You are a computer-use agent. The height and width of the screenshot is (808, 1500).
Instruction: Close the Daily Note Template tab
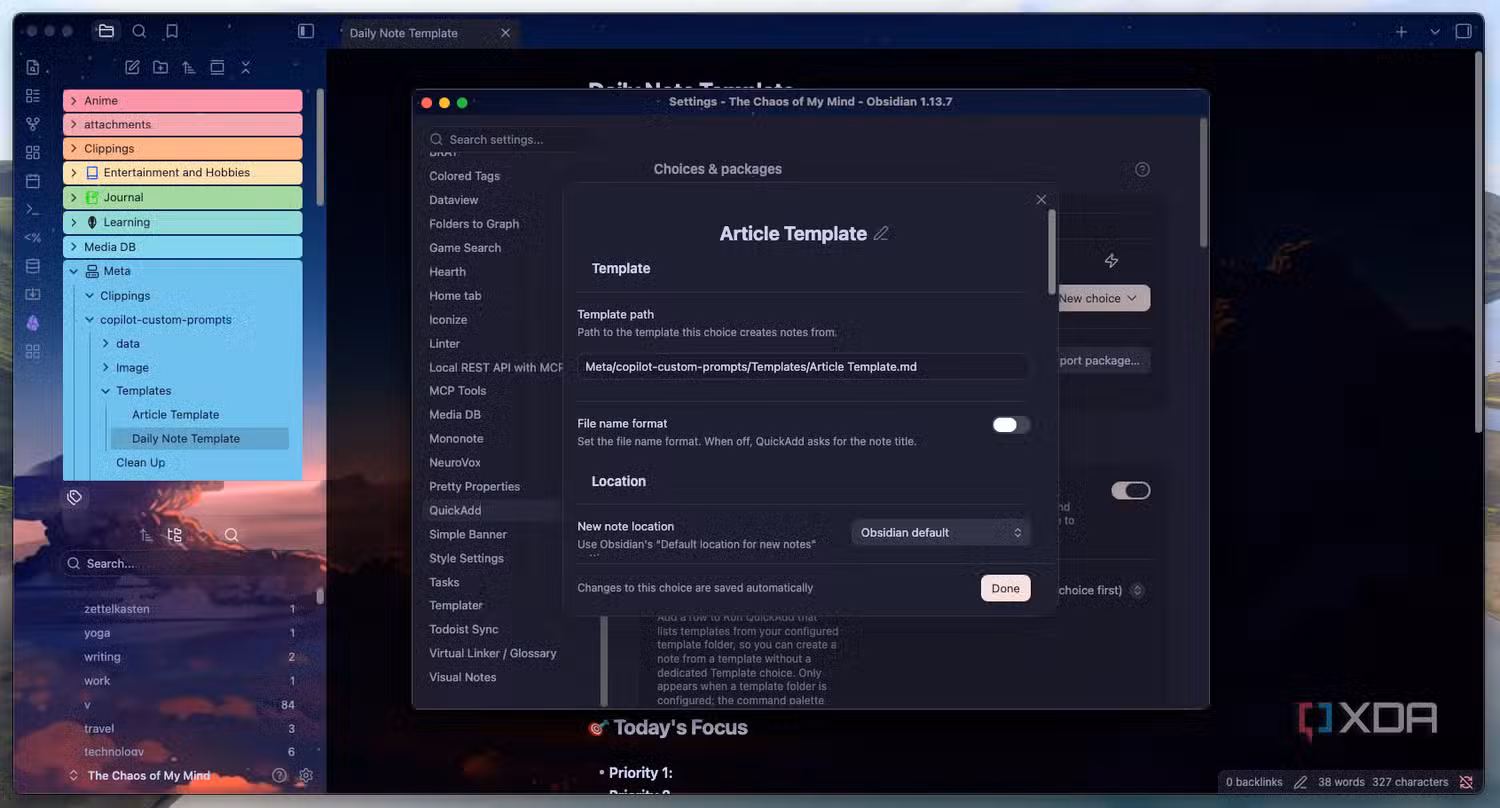(x=505, y=33)
